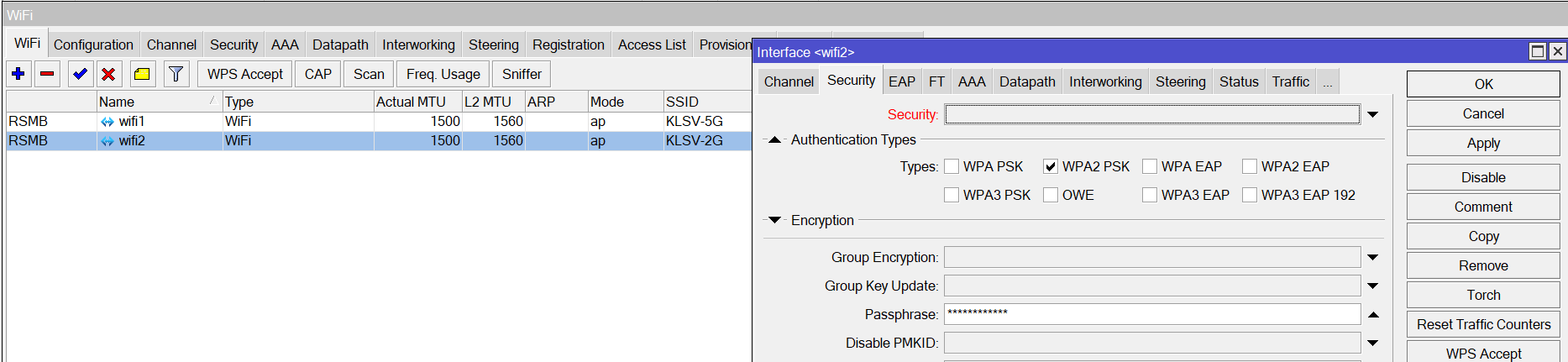Collapse the Authentication Types section
The height and width of the screenshot is (362, 1568).
774,140
